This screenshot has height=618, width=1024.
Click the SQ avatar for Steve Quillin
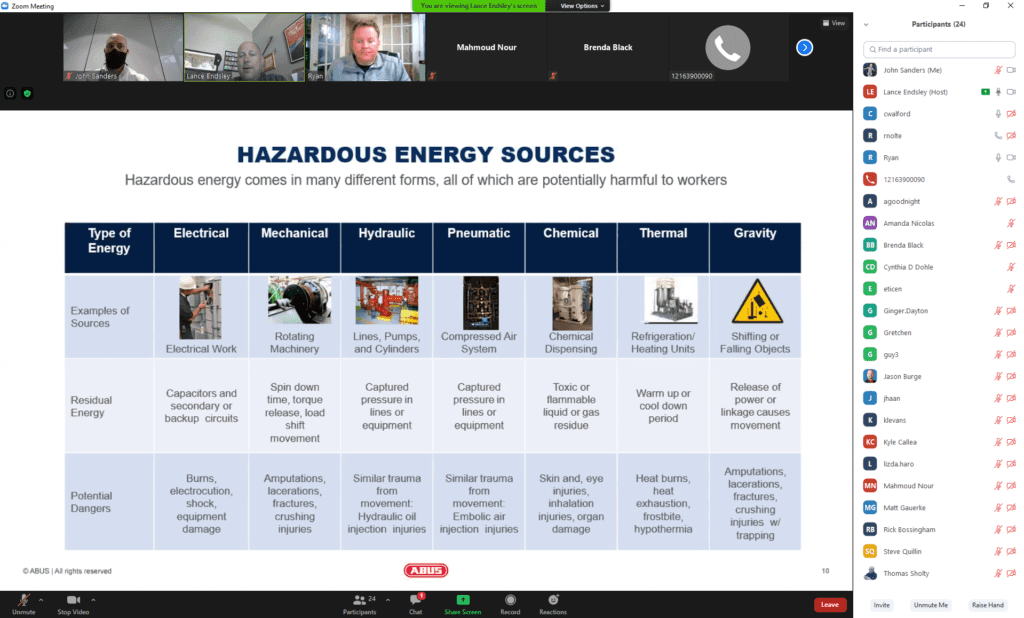(x=870, y=551)
